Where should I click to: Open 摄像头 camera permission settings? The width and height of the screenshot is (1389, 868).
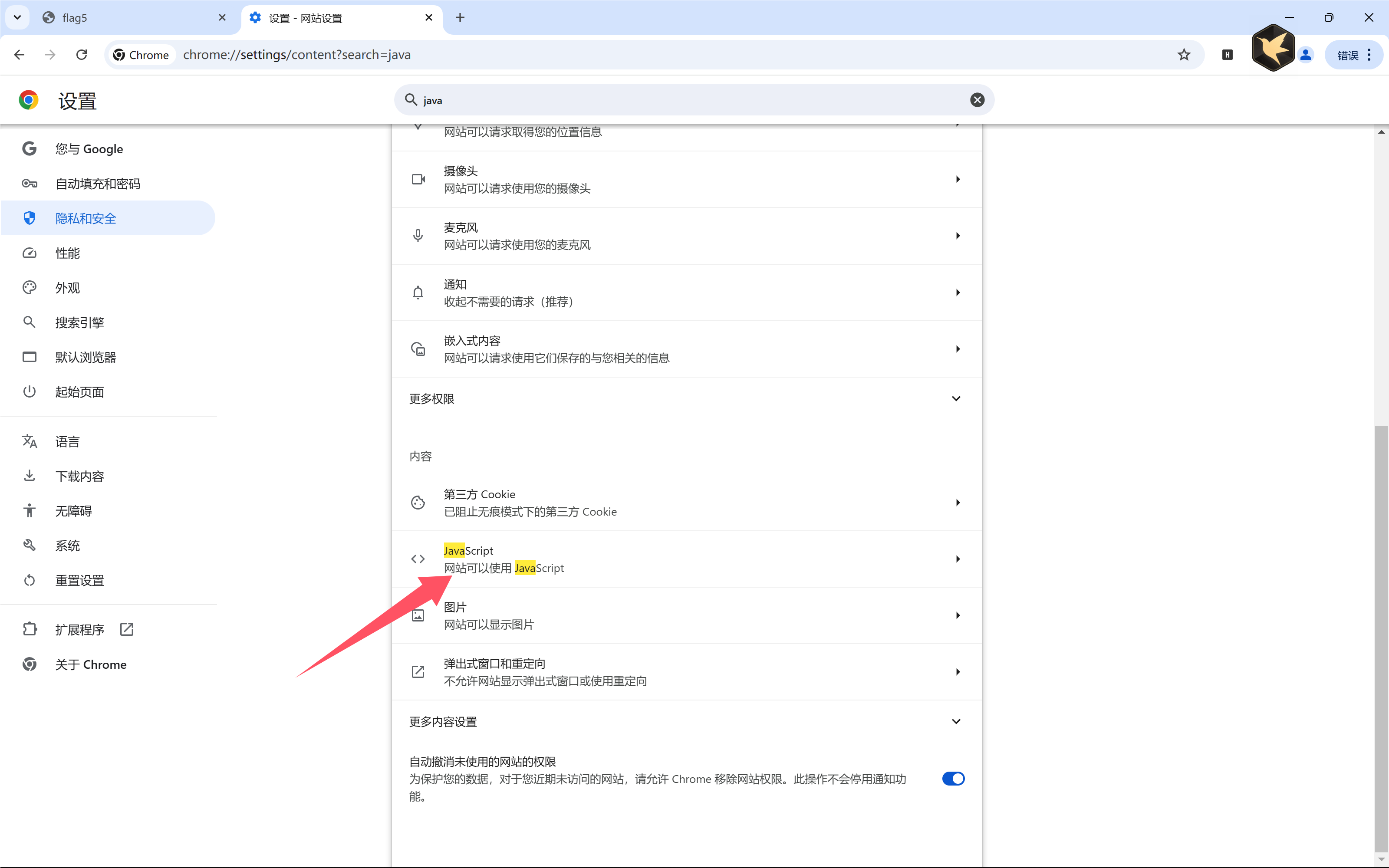pyautogui.click(x=687, y=179)
